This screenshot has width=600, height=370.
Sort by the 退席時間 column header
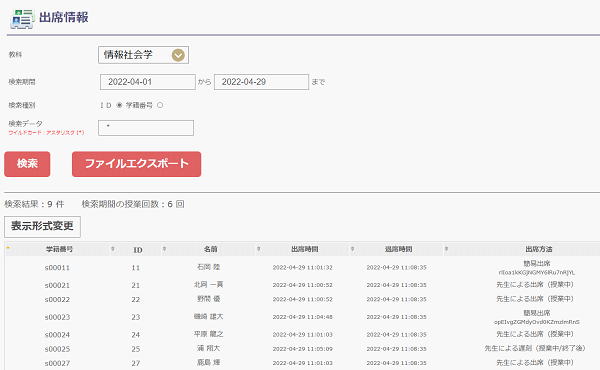pyautogui.click(x=398, y=249)
